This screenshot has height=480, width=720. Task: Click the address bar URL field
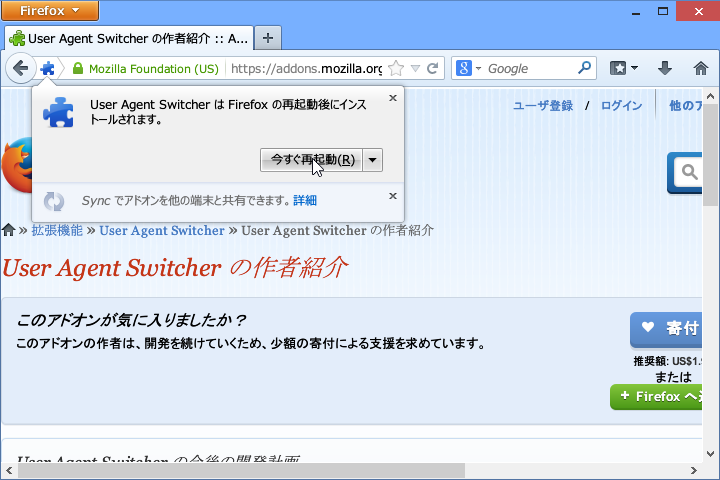(x=306, y=69)
